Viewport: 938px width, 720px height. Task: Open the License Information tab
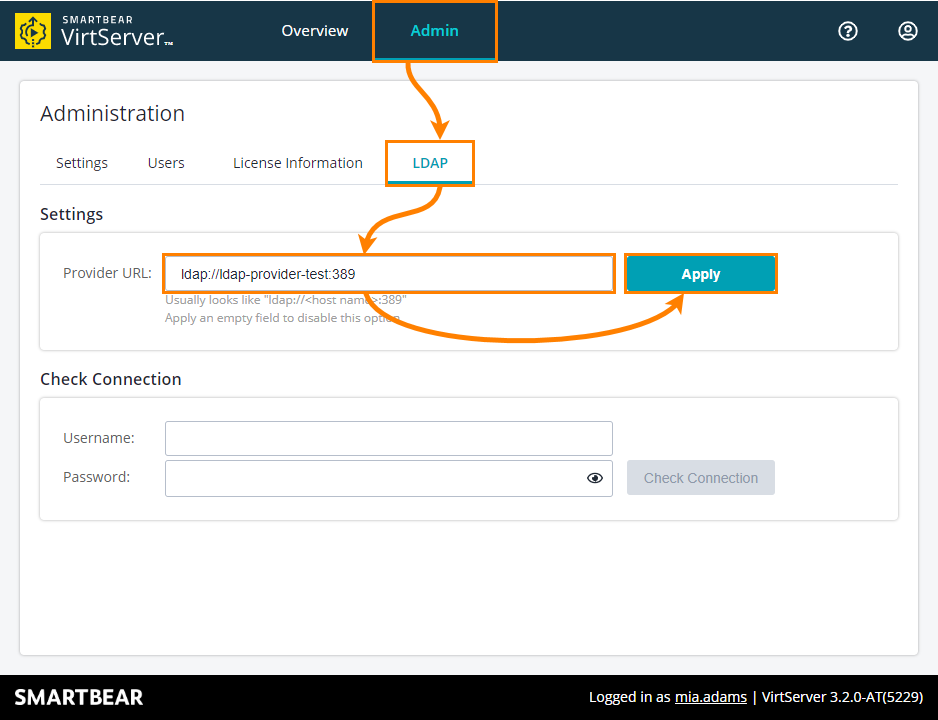coord(297,162)
